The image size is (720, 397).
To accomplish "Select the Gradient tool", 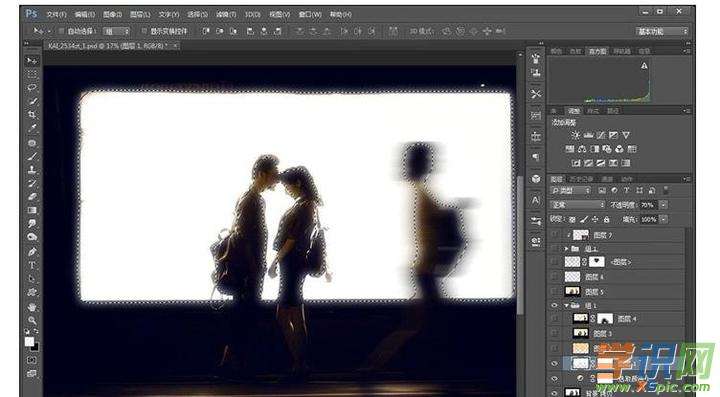I will pos(32,210).
